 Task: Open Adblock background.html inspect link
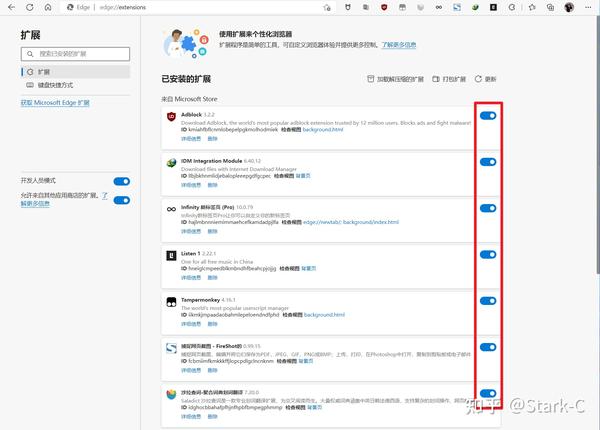point(323,130)
